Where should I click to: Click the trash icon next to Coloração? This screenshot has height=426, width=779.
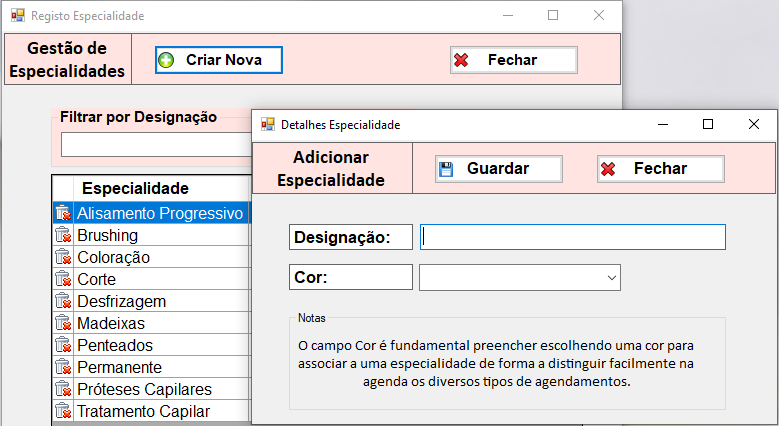[x=63, y=257]
